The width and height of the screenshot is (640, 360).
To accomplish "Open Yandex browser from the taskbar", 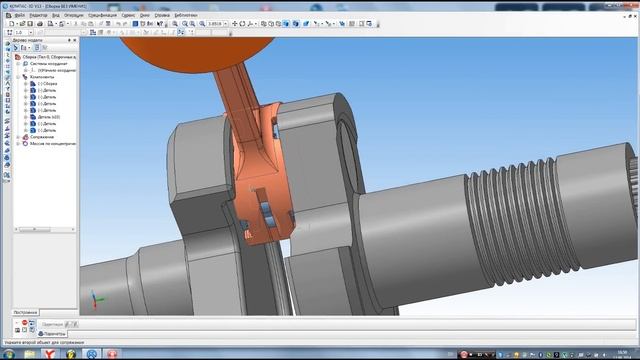I will [50, 353].
